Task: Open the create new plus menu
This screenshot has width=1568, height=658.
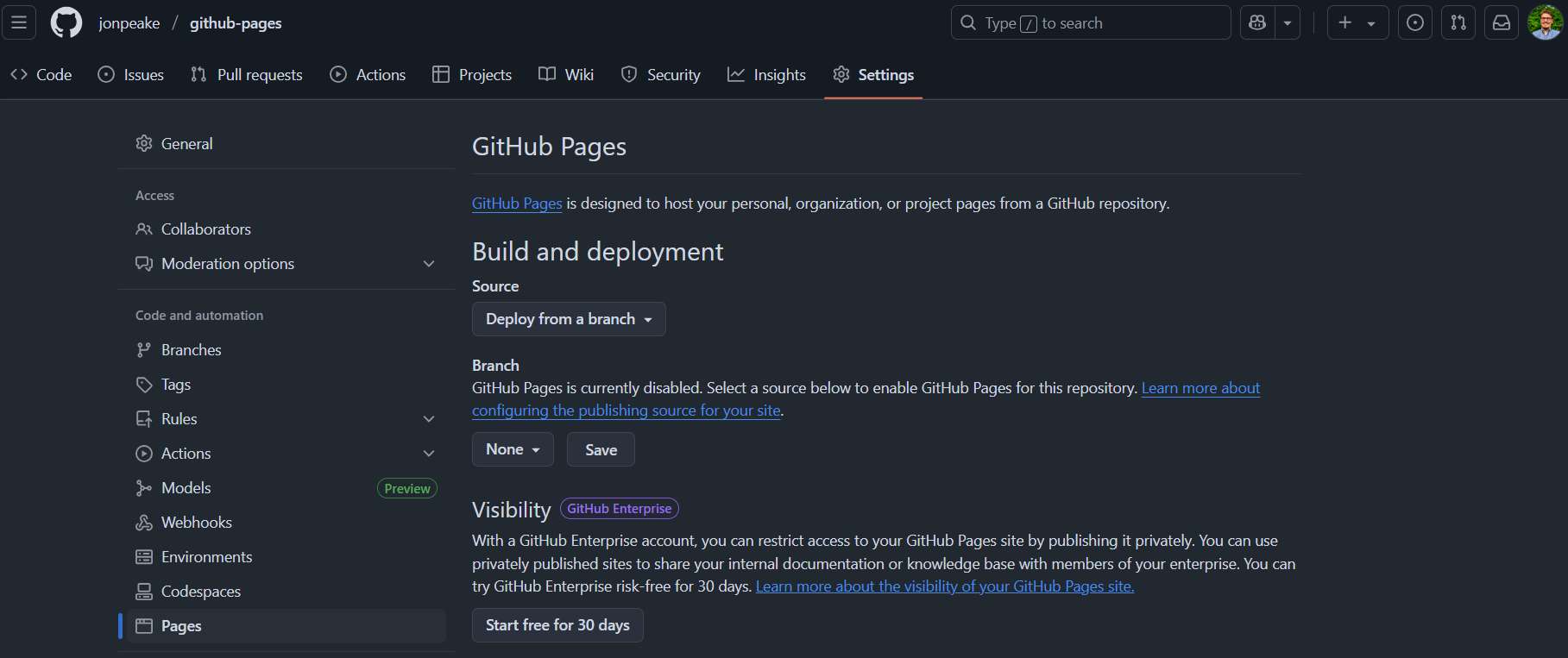Action: coord(1357,22)
